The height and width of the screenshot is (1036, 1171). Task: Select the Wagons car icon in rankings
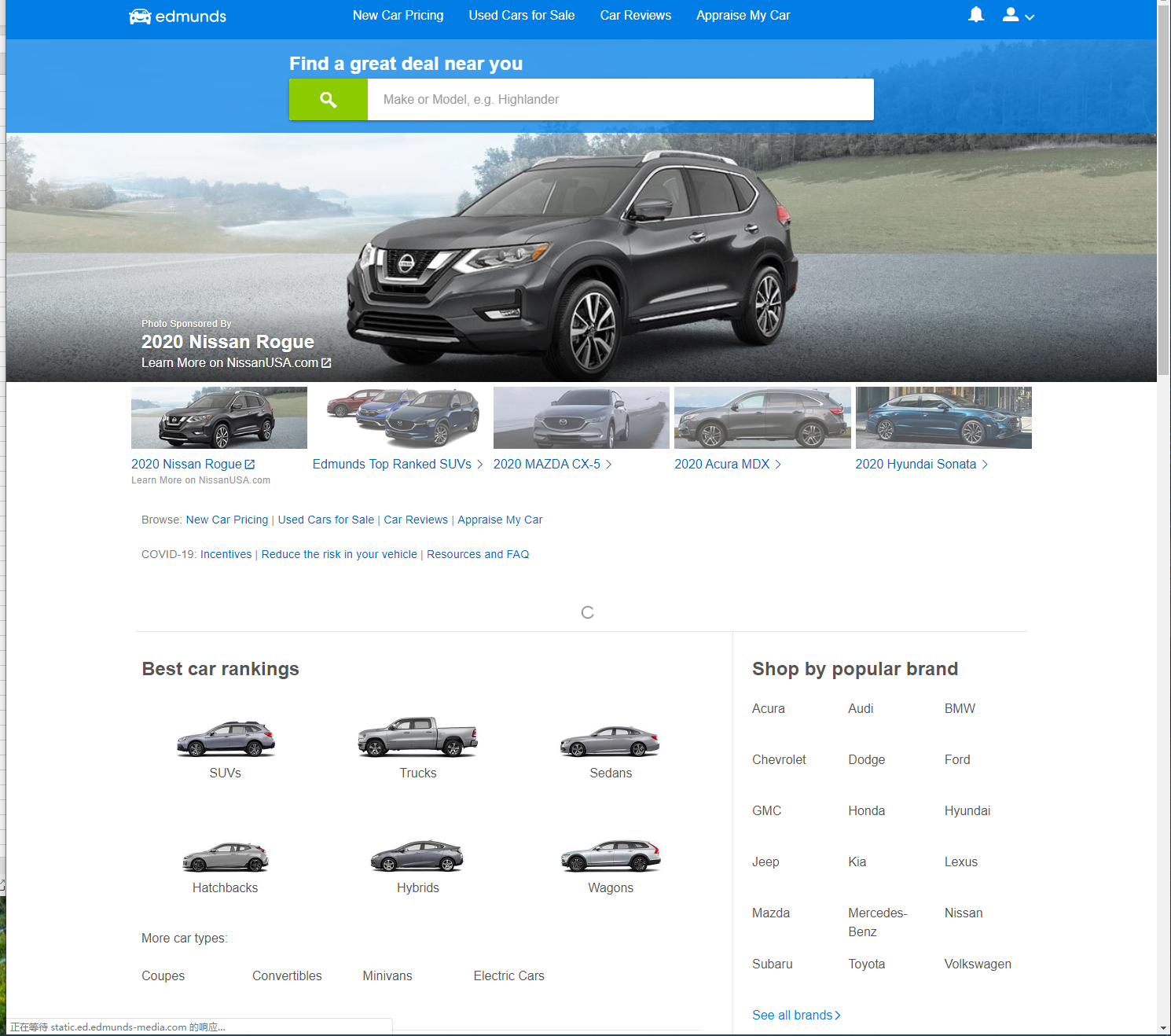pos(611,856)
